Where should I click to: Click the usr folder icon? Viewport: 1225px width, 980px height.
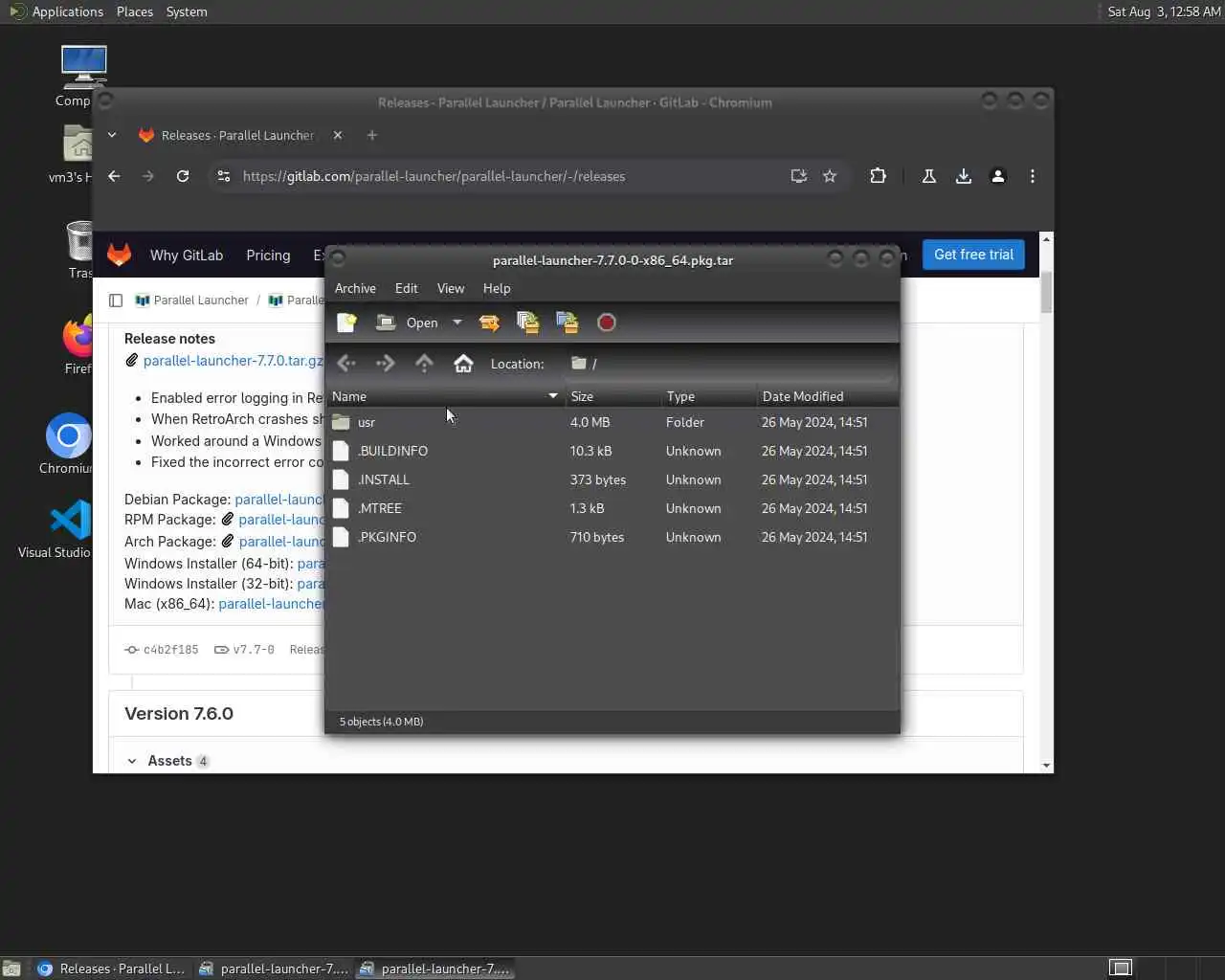(341, 422)
